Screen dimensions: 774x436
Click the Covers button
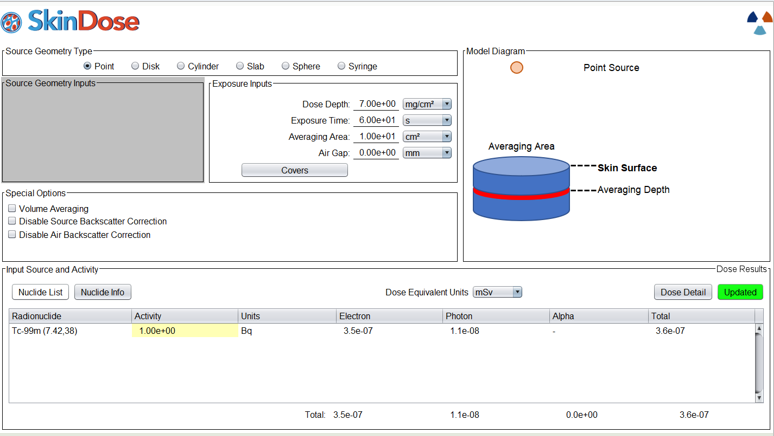[295, 170]
